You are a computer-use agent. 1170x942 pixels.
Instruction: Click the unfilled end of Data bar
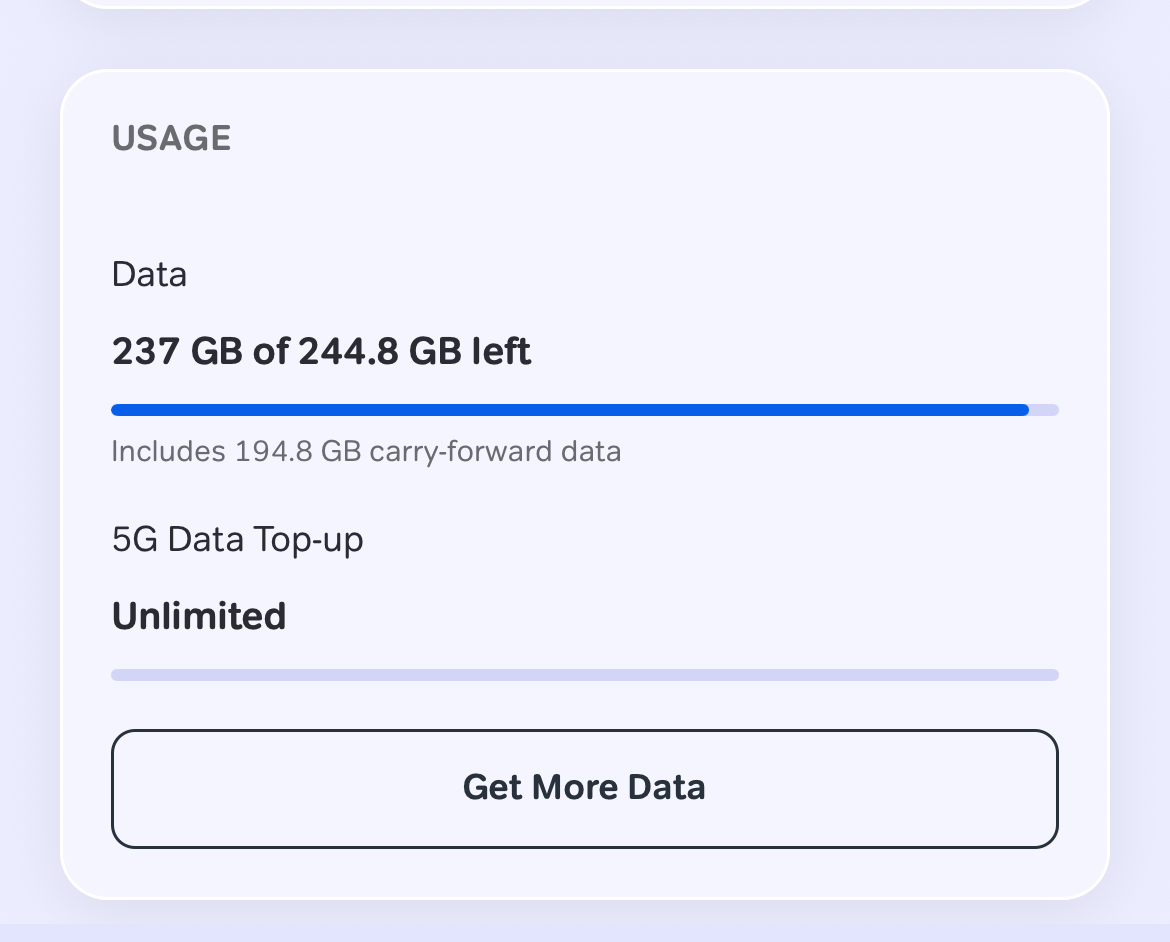(1045, 410)
